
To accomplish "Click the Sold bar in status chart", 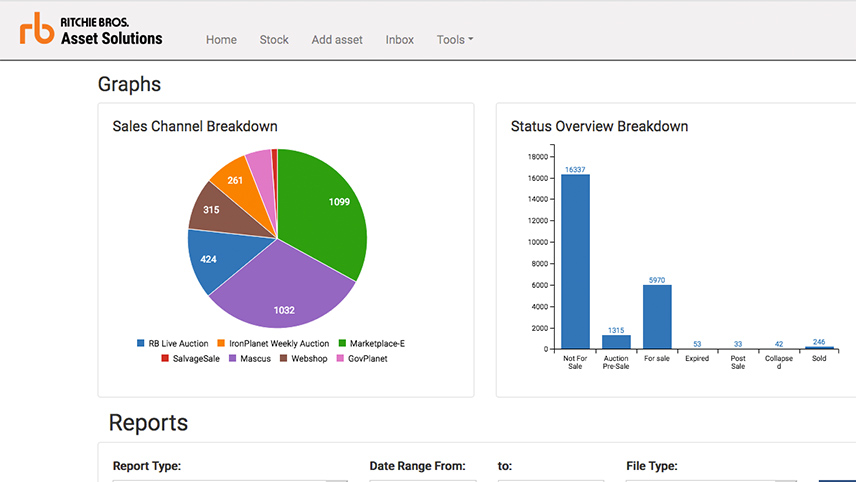I will 819,348.
